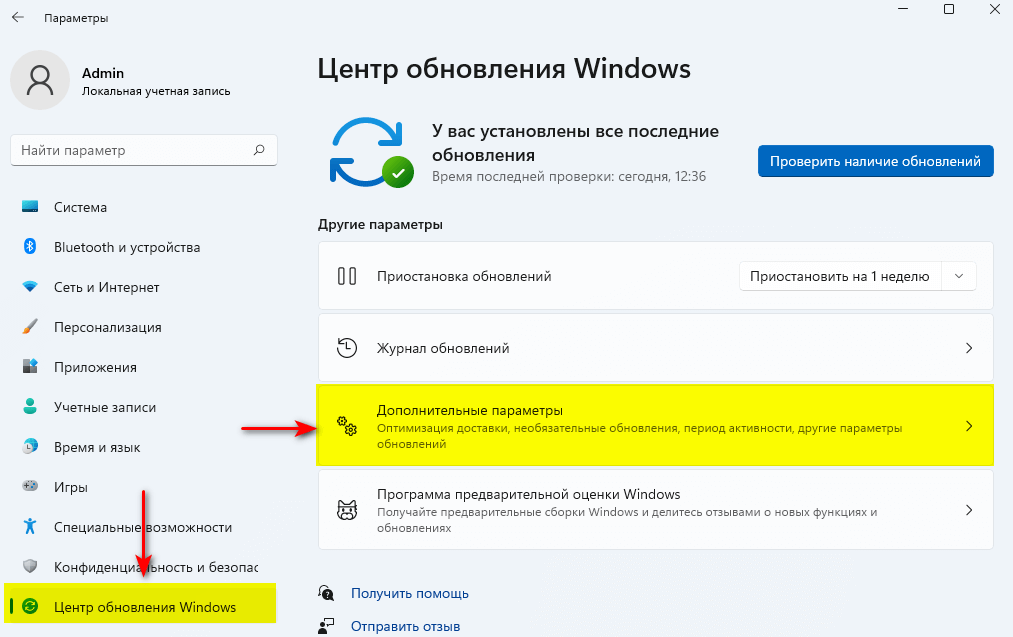Click Проверить наличие обновлений button
This screenshot has width=1013, height=637.
point(875,161)
